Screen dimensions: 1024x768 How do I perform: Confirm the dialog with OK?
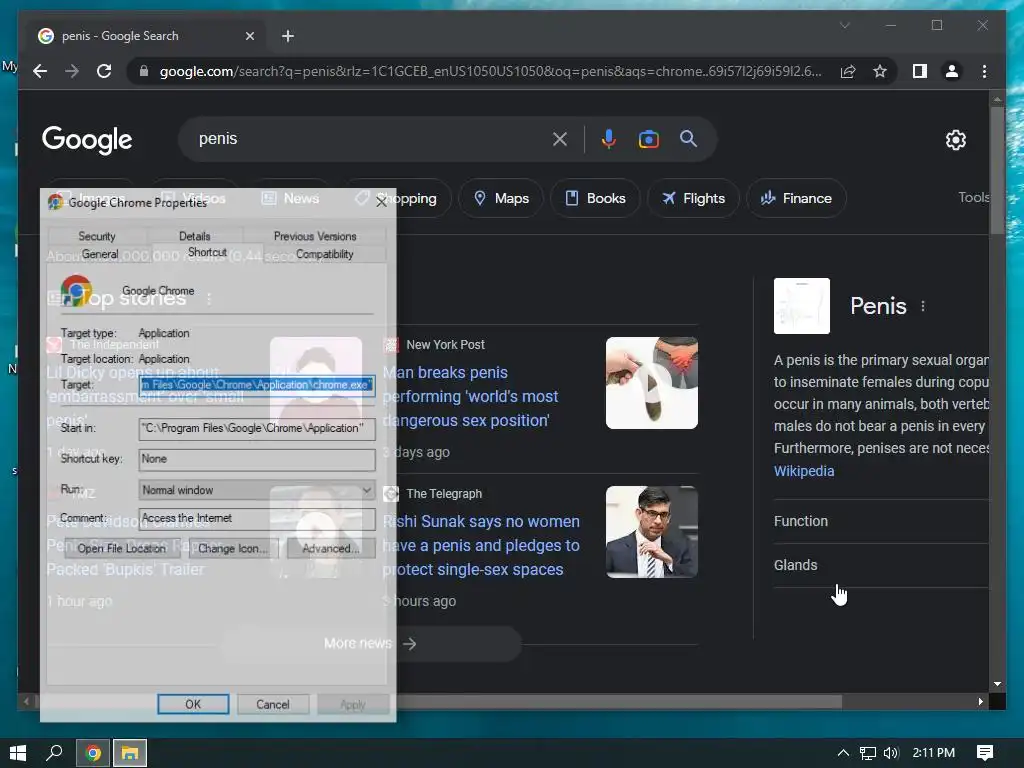click(193, 704)
